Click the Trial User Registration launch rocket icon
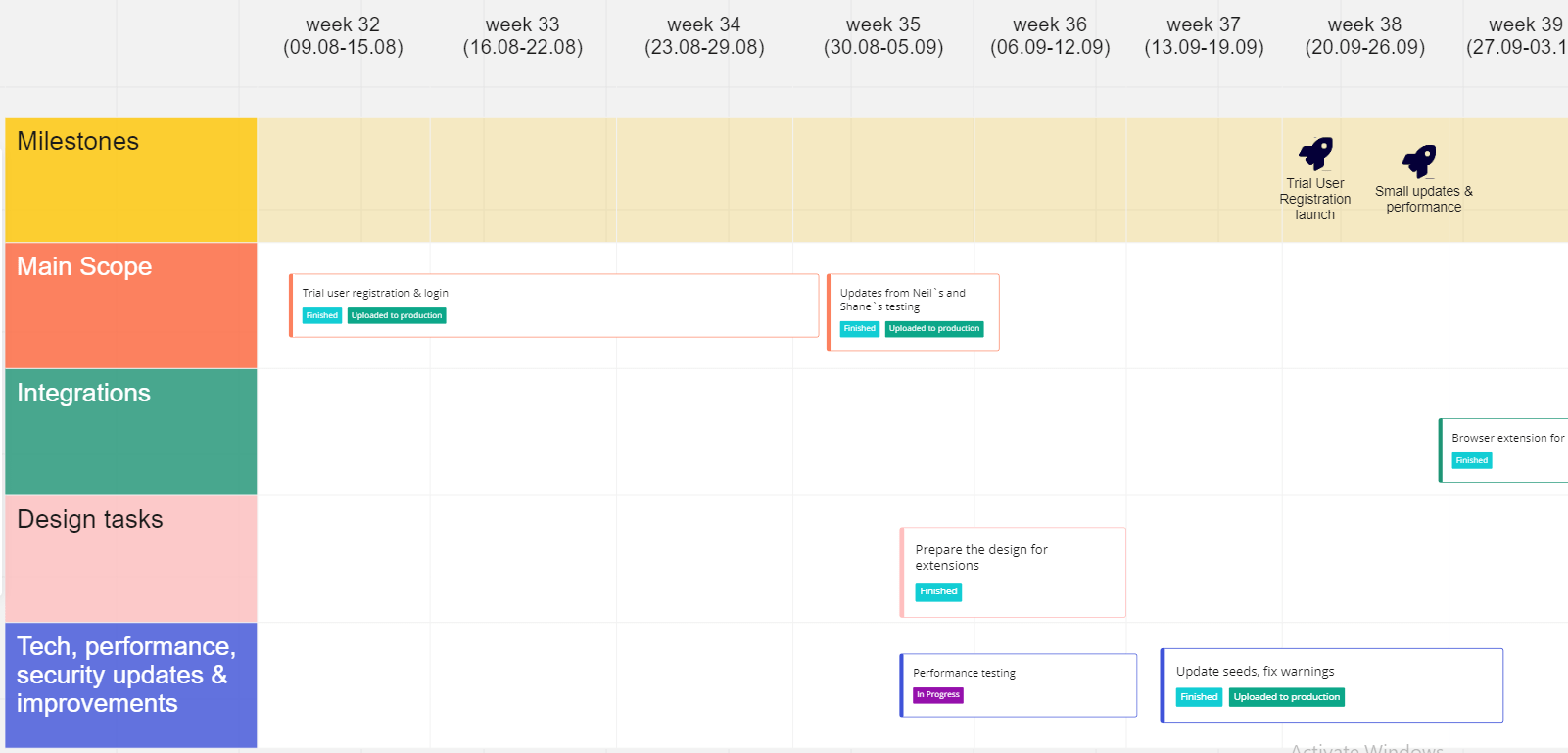The width and height of the screenshot is (1568, 753). (x=1315, y=154)
